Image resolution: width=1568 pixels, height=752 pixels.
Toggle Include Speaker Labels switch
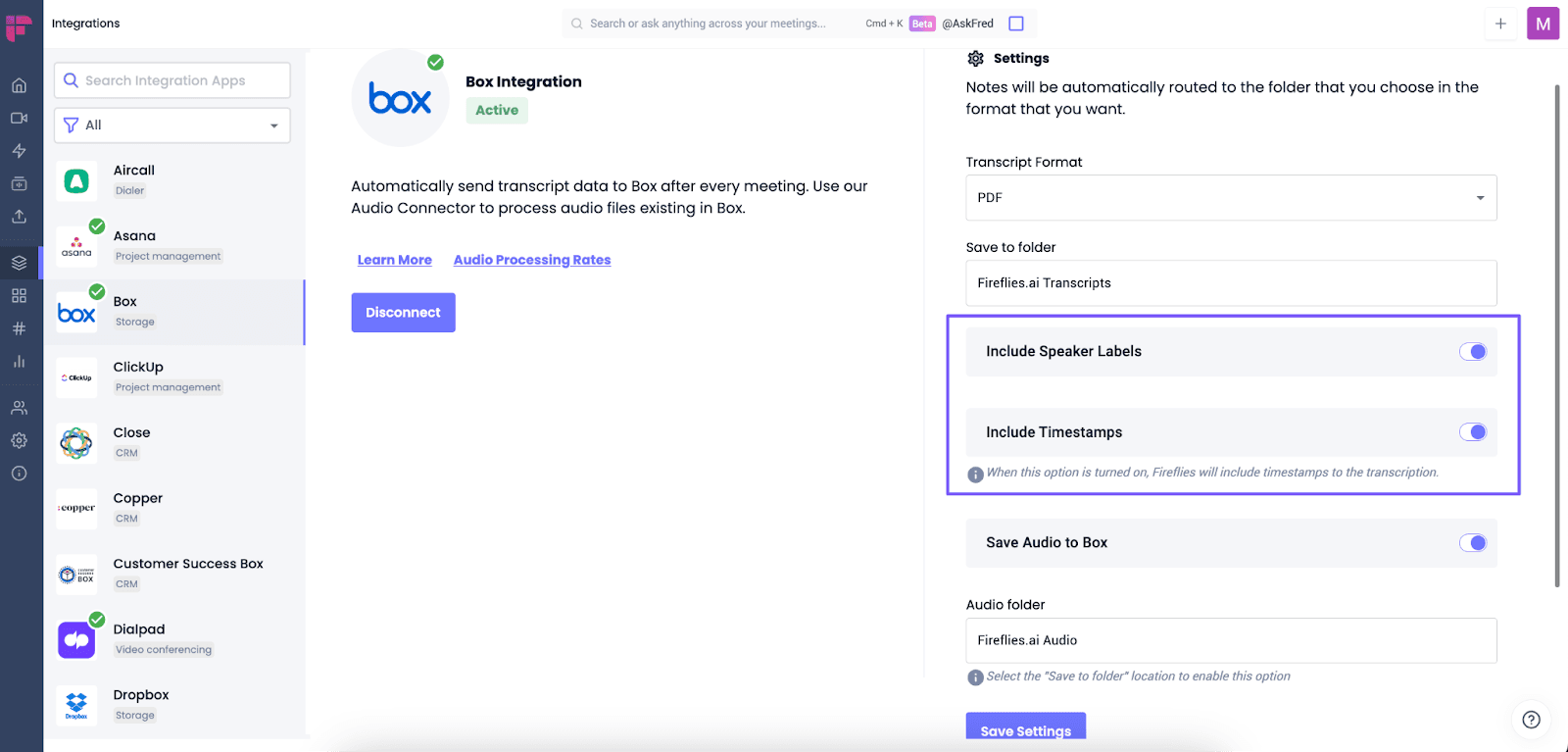click(1472, 352)
